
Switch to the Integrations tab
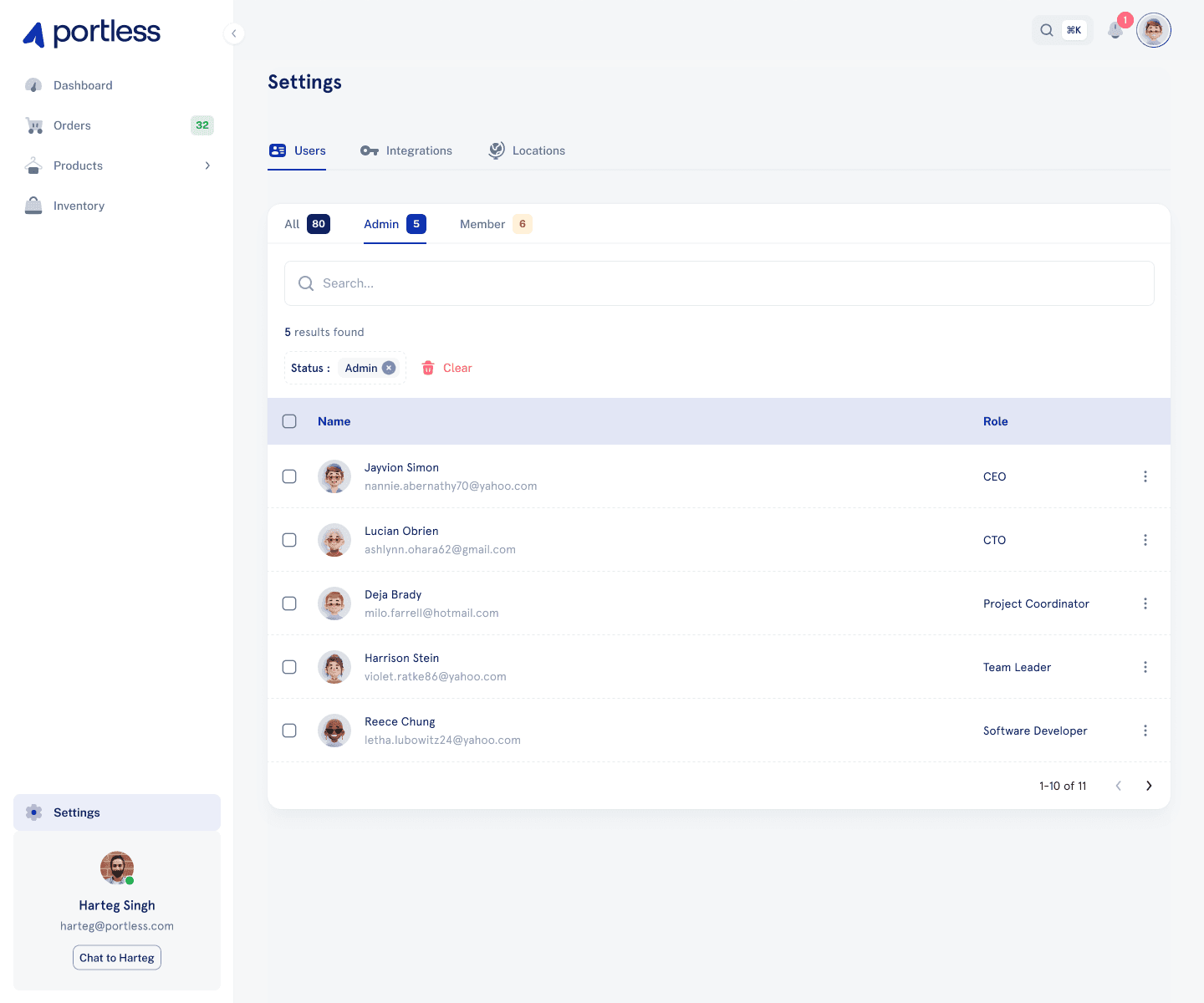[x=406, y=150]
